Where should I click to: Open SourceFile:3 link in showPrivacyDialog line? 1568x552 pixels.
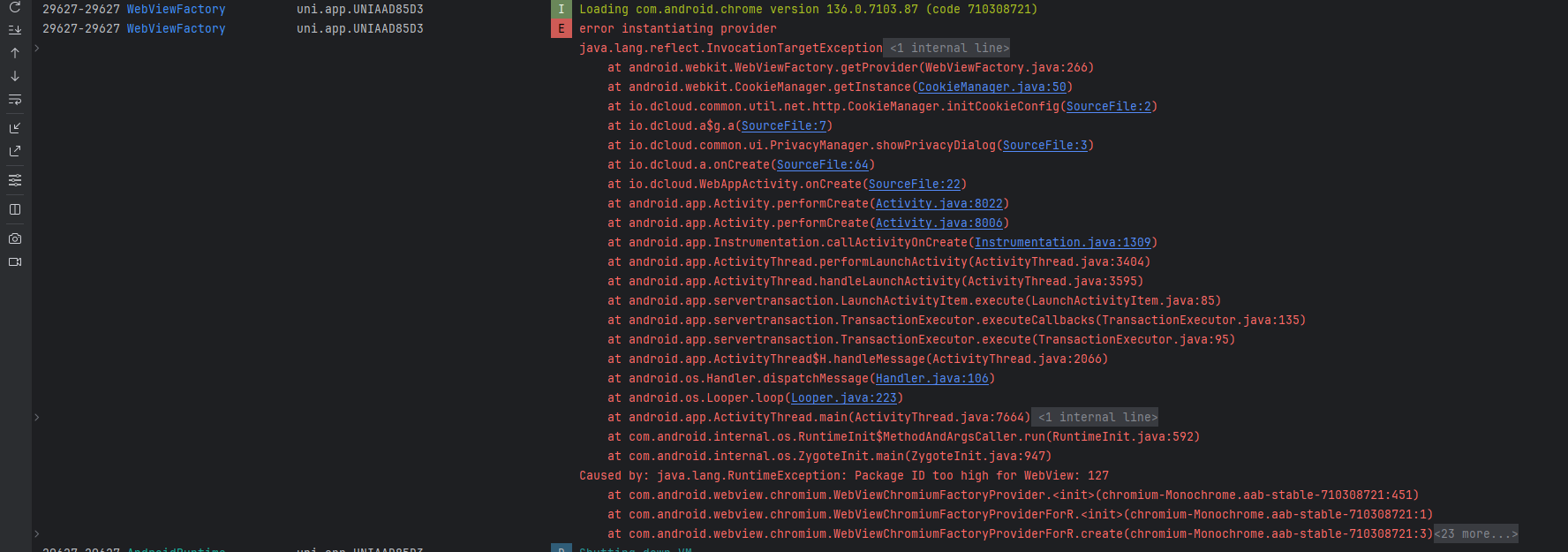[1045, 146]
